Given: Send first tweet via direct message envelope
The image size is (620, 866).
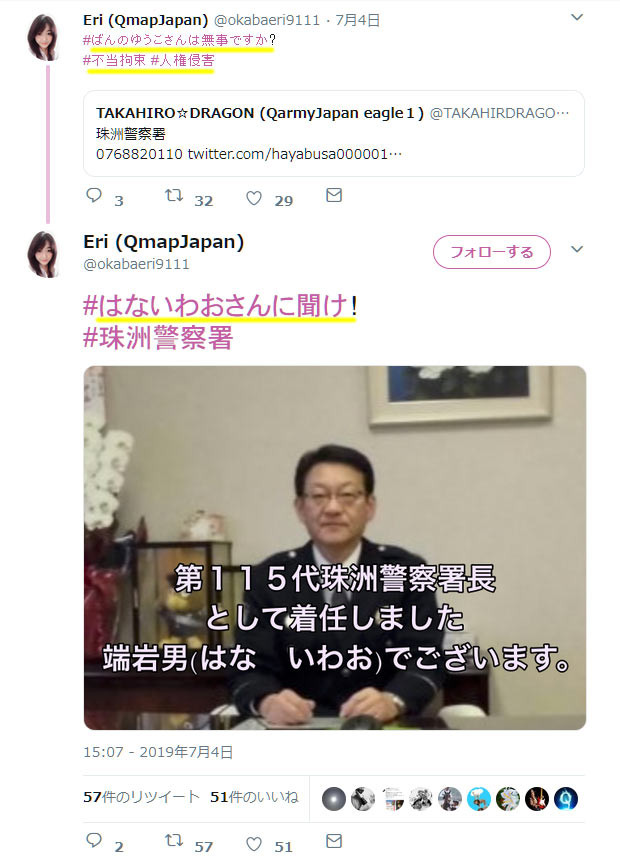Looking at the screenshot, I should click(334, 196).
